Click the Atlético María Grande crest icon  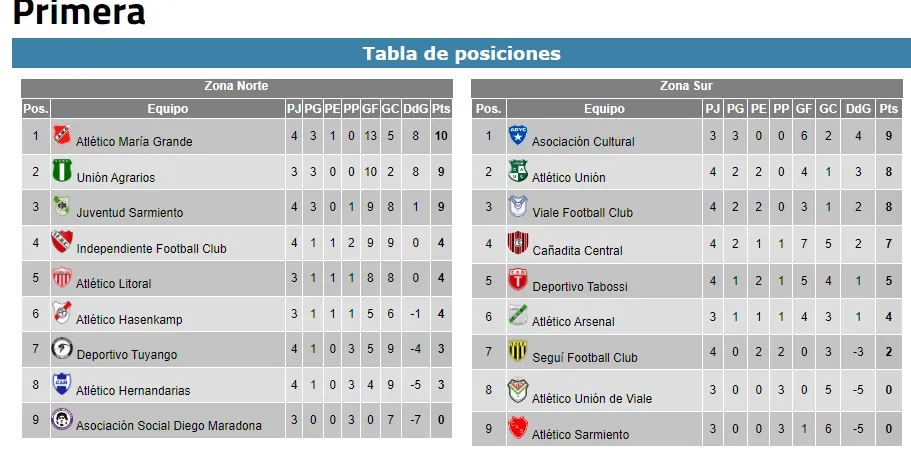coord(62,135)
